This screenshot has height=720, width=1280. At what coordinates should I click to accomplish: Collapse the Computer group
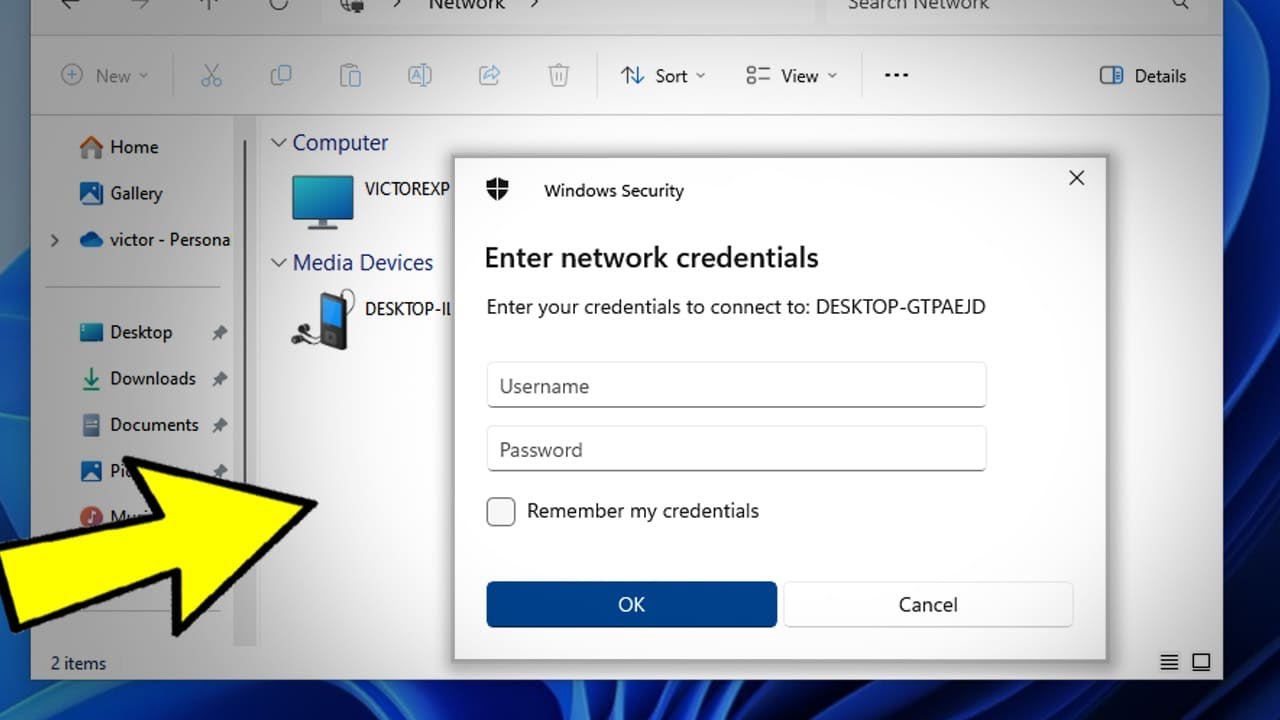coord(278,143)
